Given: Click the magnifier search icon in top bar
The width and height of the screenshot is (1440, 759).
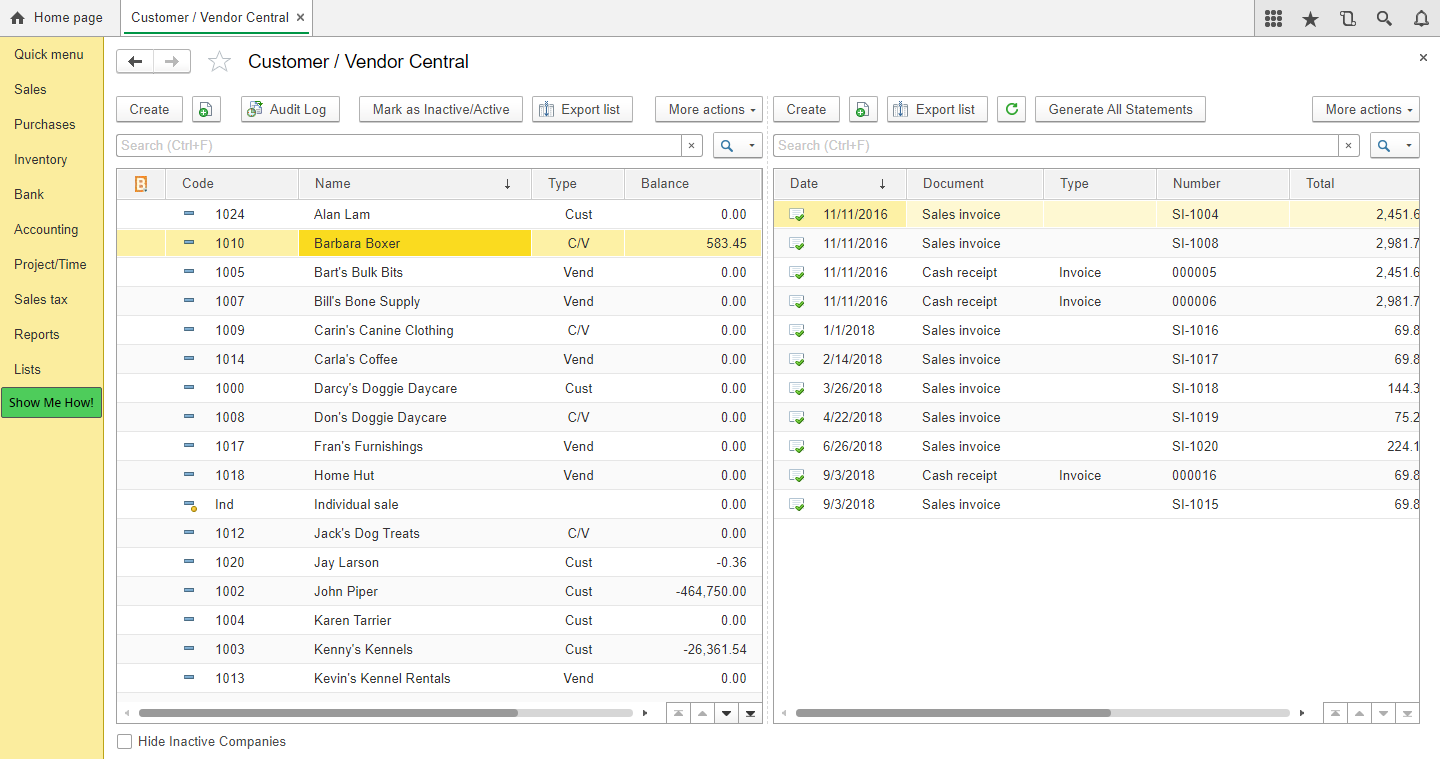Looking at the screenshot, I should [x=1384, y=18].
